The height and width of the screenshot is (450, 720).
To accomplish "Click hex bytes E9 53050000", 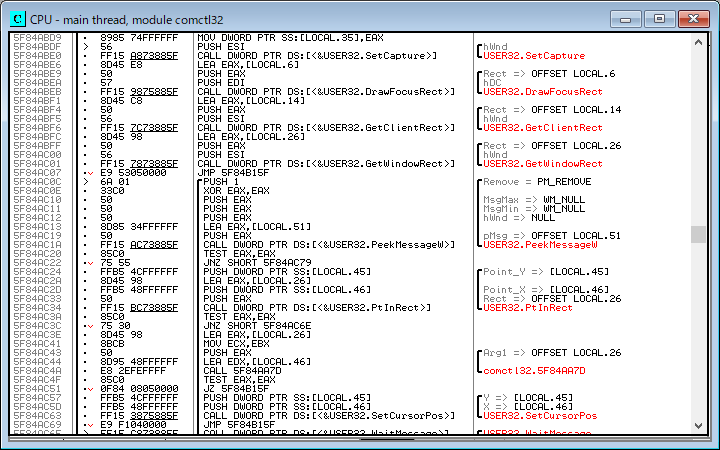I will [133, 173].
